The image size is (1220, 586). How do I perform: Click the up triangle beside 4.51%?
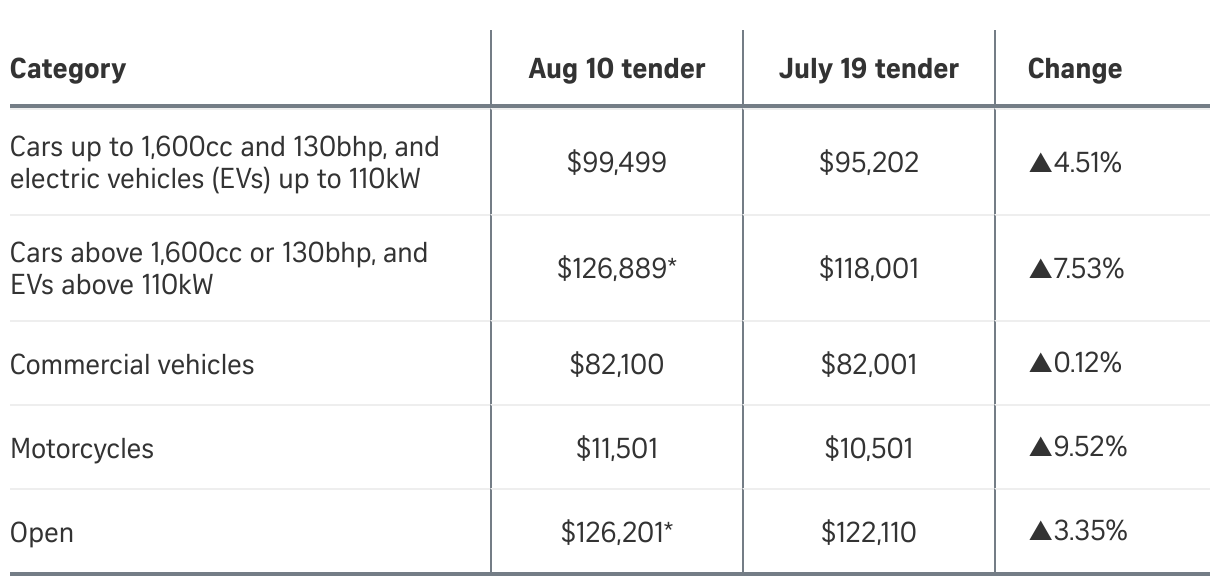point(1038,163)
